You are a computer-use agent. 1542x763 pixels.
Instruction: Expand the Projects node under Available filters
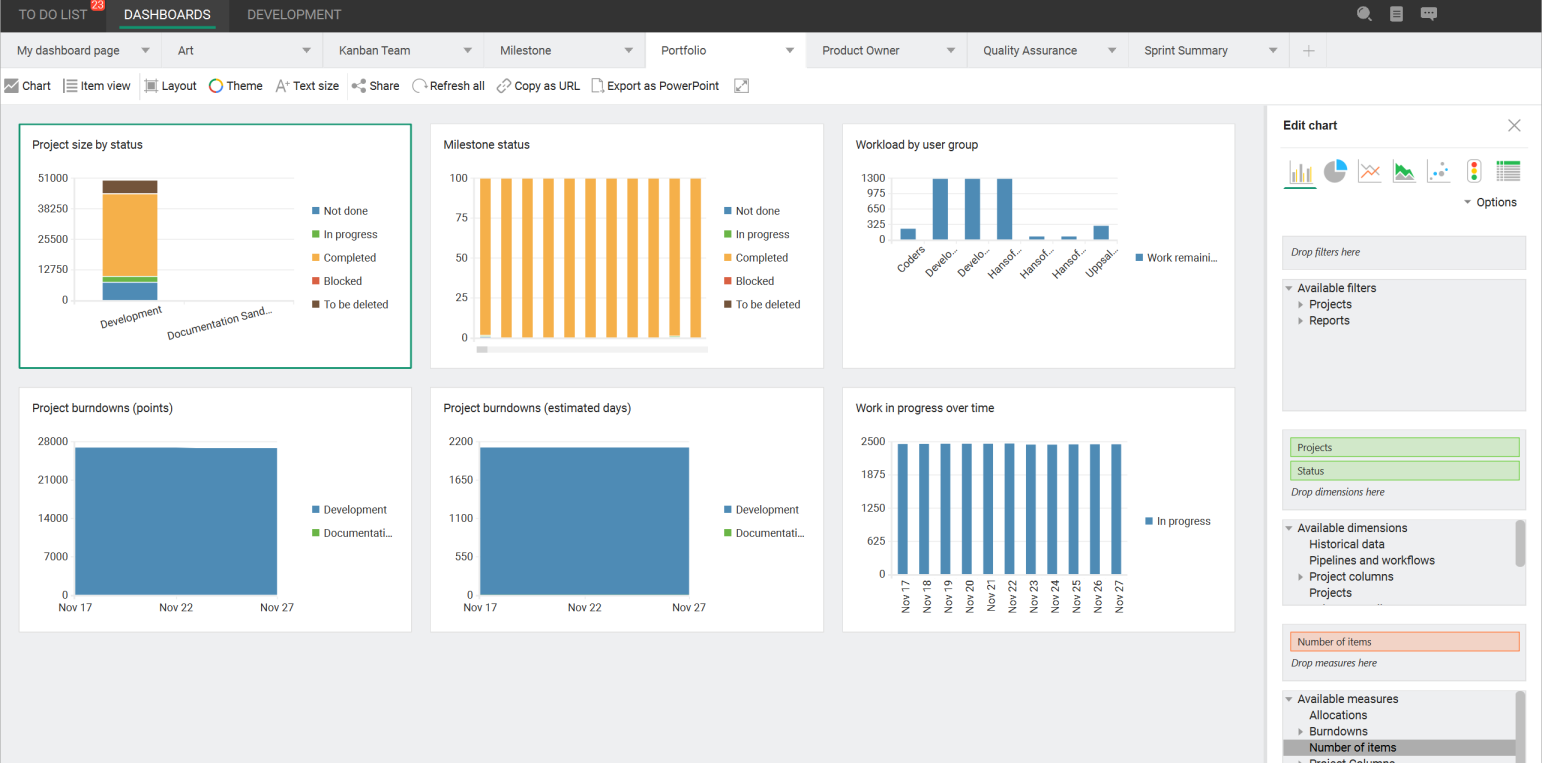coord(1300,304)
